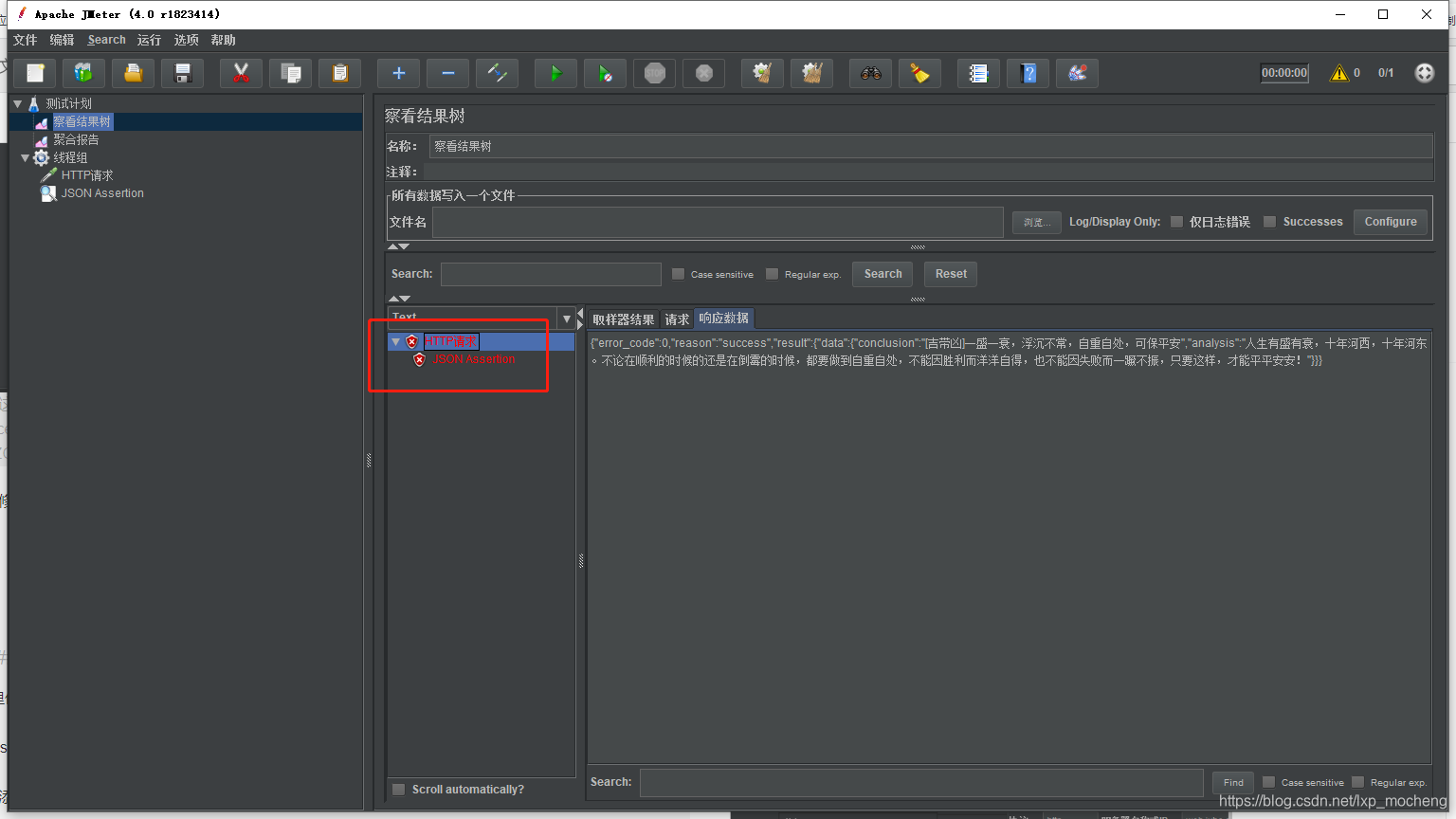This screenshot has height=819, width=1456.
Task: Click the 文件名 input field
Action: point(718,222)
